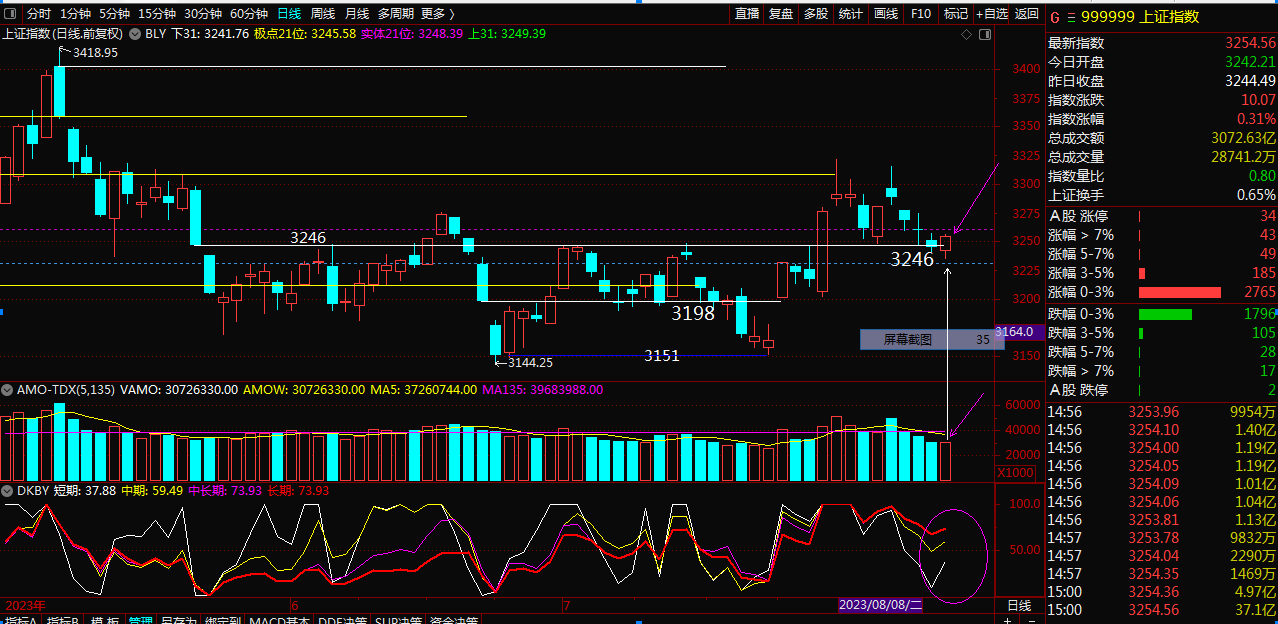Open the AMO-TDX indicator settings icon
1278x624 pixels.
coord(7,390)
